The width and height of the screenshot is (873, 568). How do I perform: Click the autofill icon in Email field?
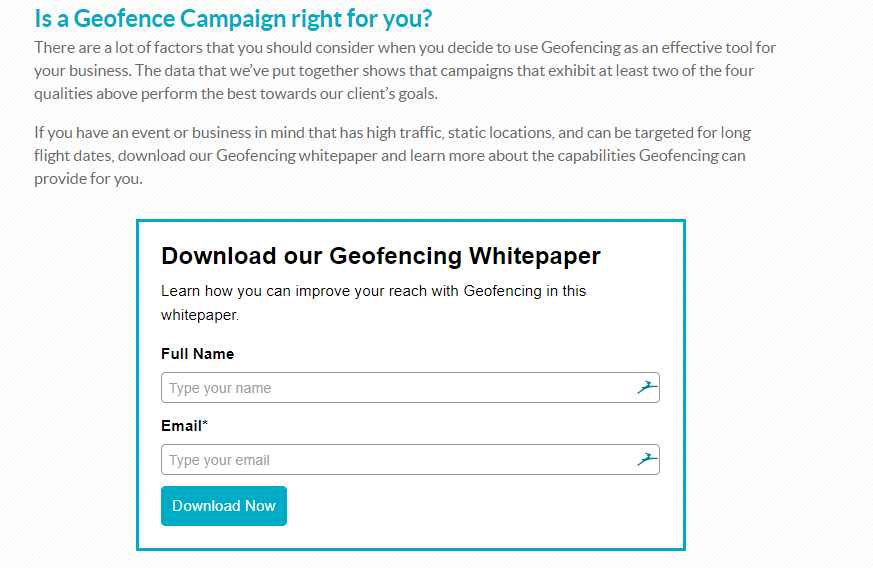(x=648, y=459)
